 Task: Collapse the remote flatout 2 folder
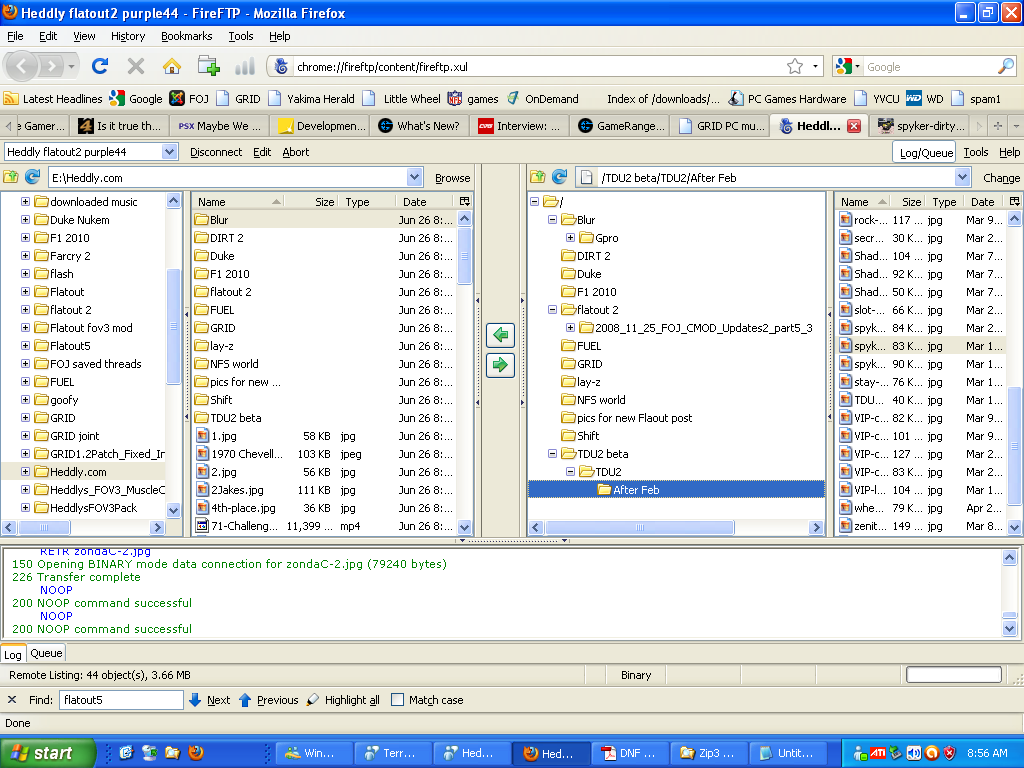point(552,310)
